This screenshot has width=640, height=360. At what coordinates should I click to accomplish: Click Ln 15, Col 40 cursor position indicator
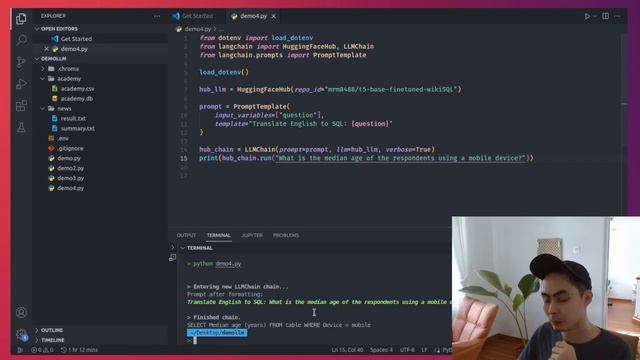tap(347, 350)
